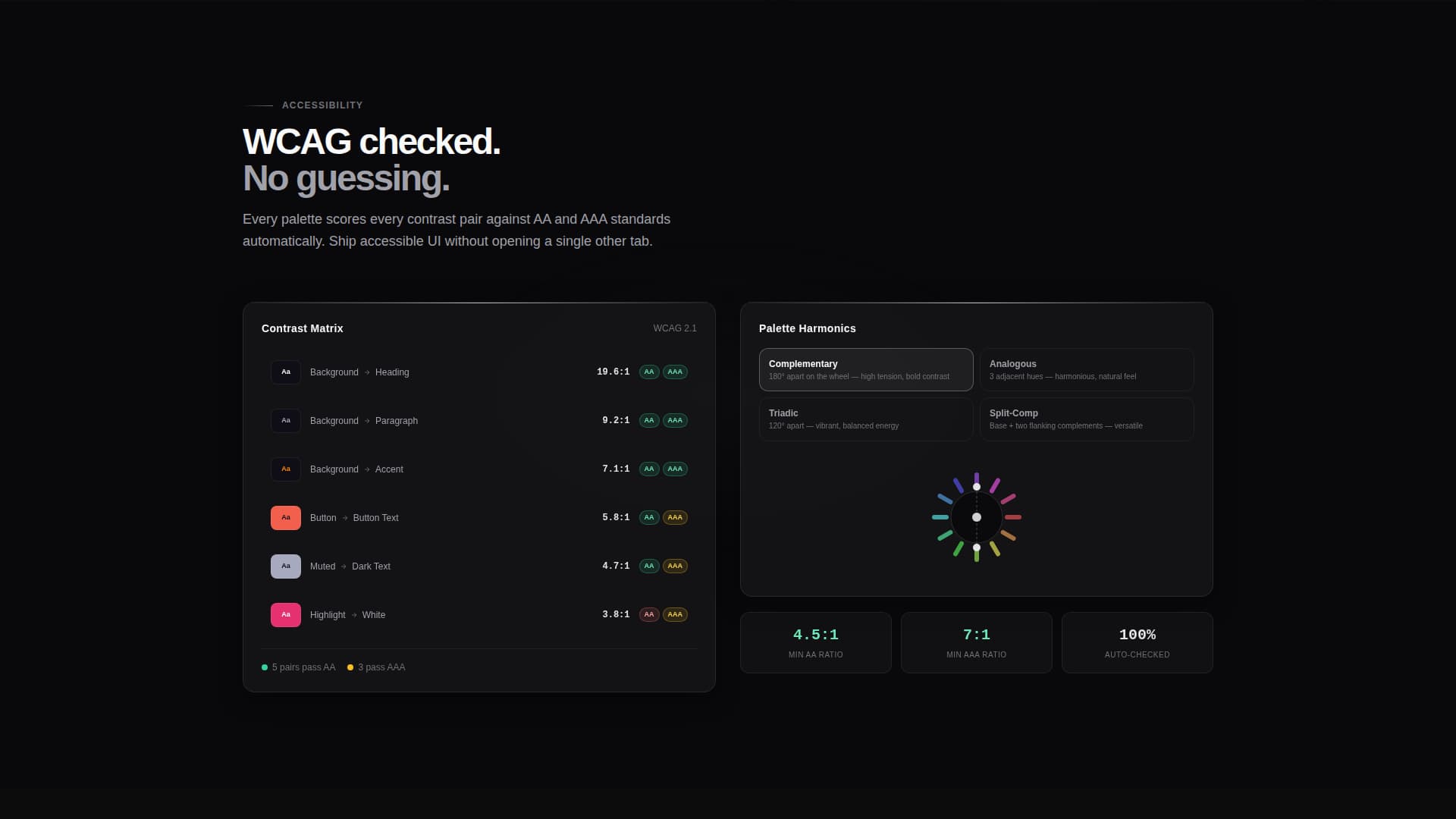
Task: Click the AA badge in the Background Accent row
Action: click(x=649, y=469)
